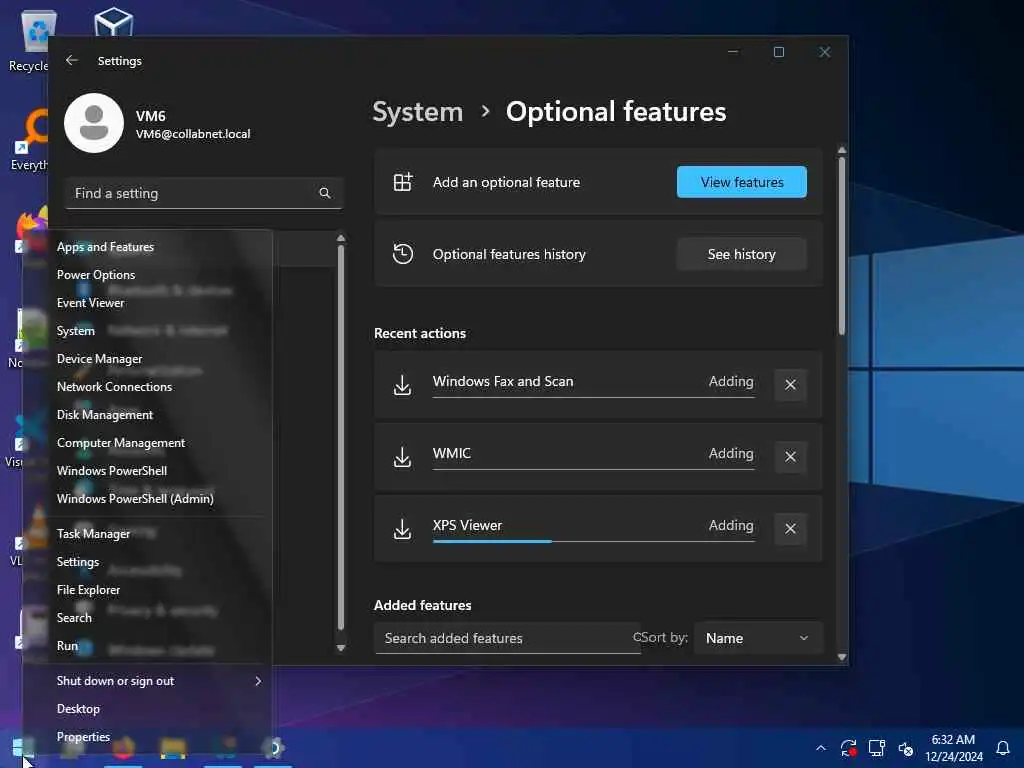Click the network display tray icon

tap(877, 748)
